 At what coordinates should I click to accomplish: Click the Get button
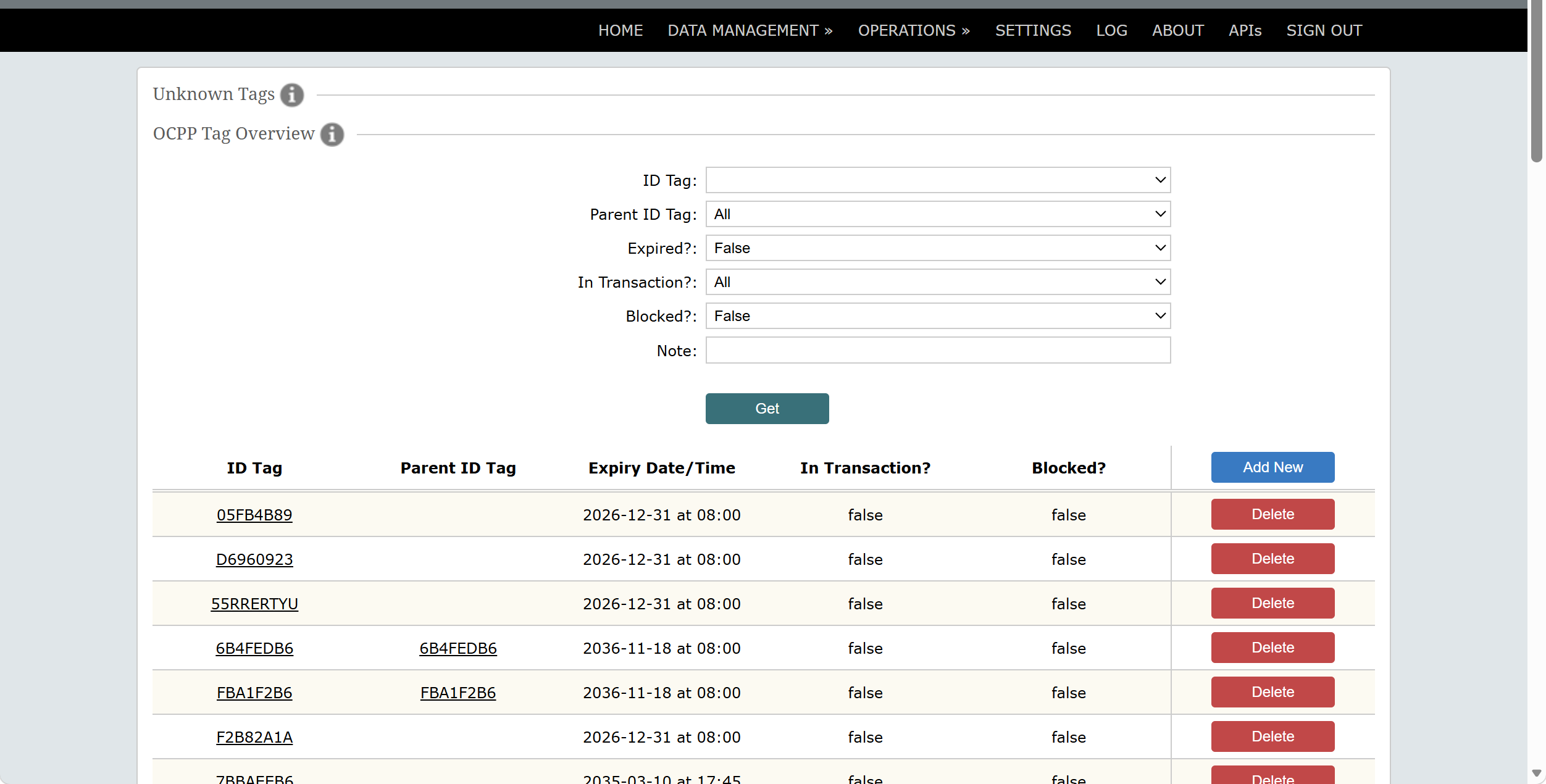click(x=767, y=409)
